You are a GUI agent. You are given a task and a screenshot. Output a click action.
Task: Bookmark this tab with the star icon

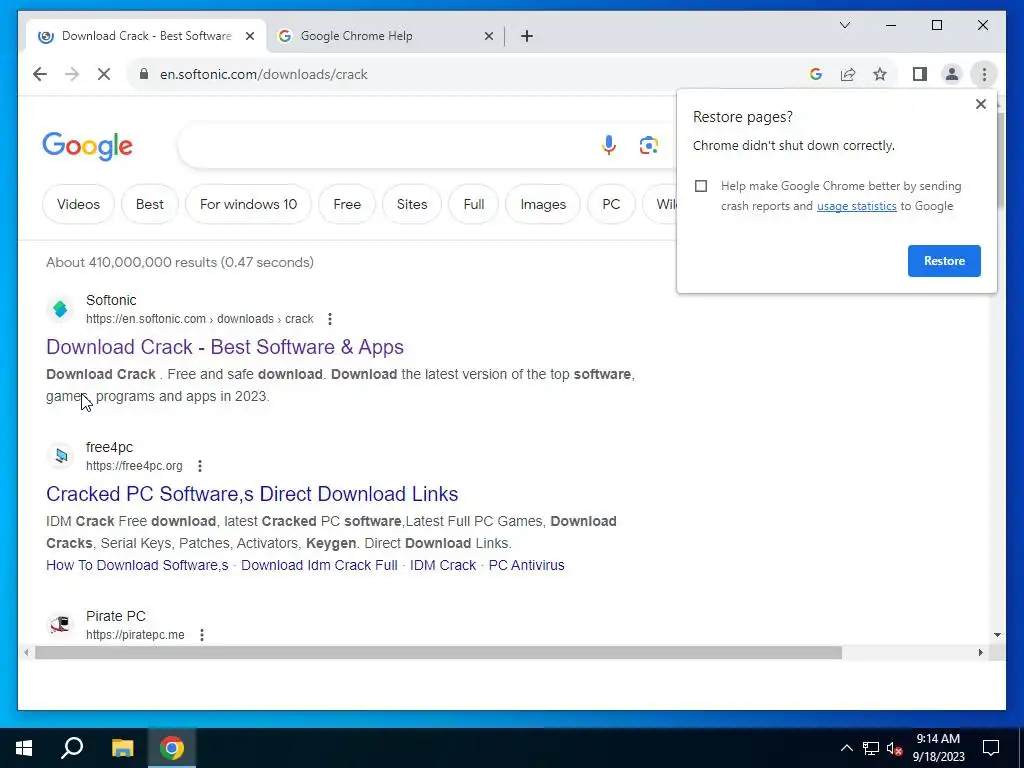point(880,74)
